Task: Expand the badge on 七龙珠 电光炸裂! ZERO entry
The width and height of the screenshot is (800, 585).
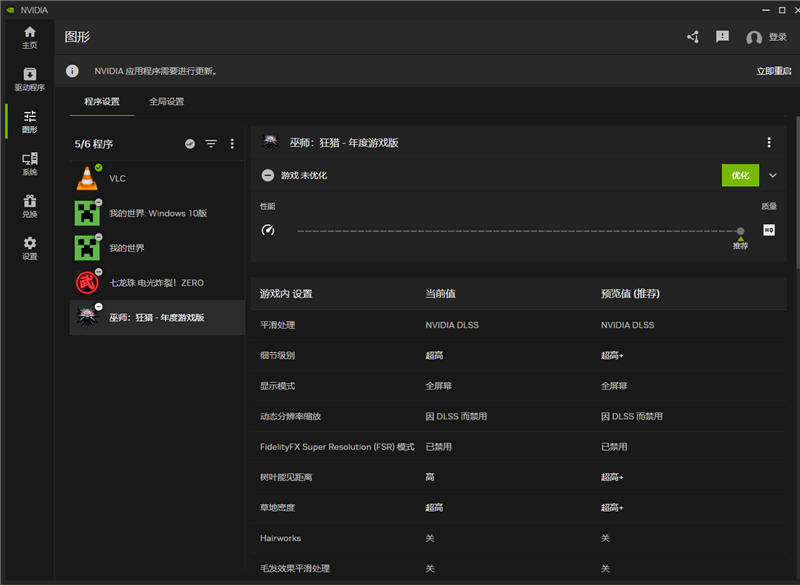Action: (x=101, y=273)
